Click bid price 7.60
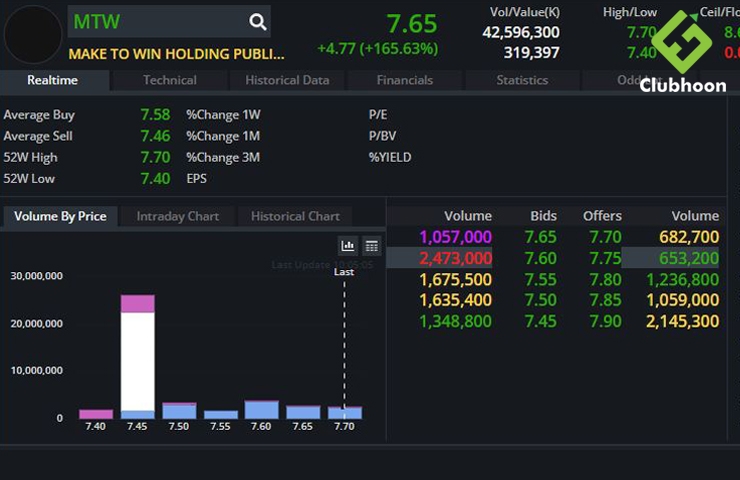The image size is (740, 480). coord(541,258)
